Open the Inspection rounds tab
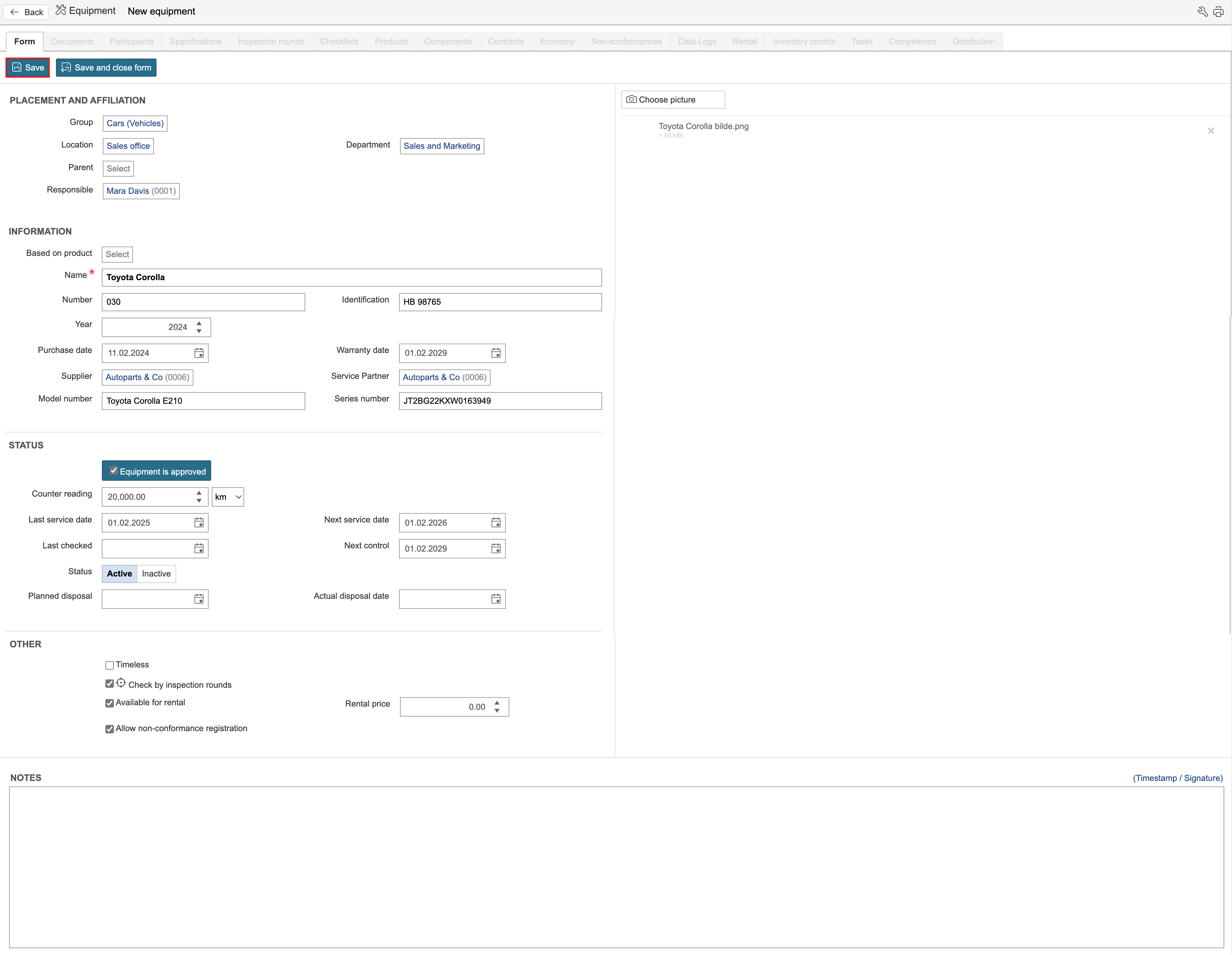Viewport: 1232px width, 955px height. (x=271, y=41)
